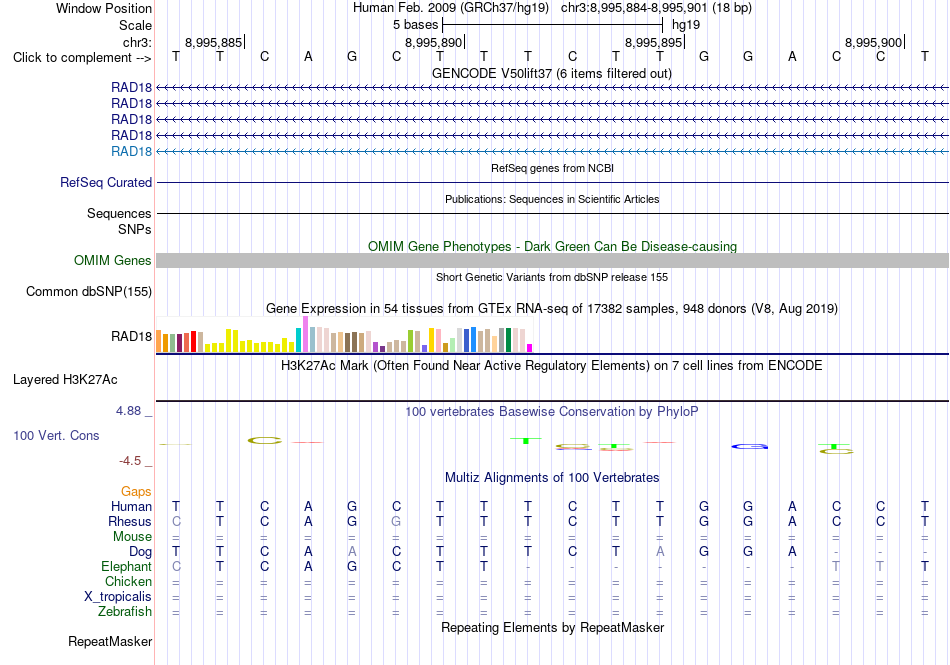Click the Common dbSNP(155) label

[x=89, y=291]
